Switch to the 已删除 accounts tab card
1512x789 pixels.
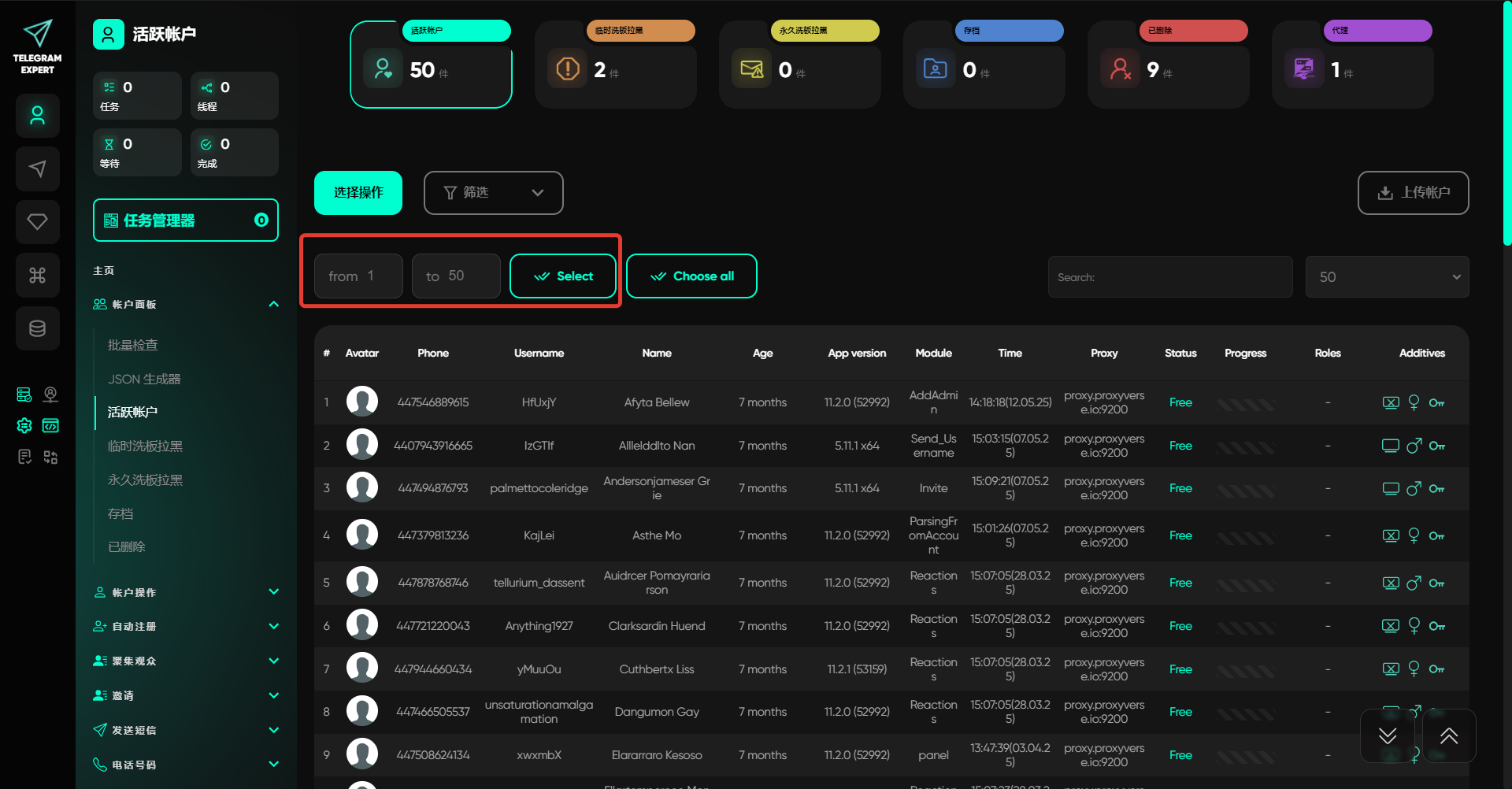[1168, 65]
